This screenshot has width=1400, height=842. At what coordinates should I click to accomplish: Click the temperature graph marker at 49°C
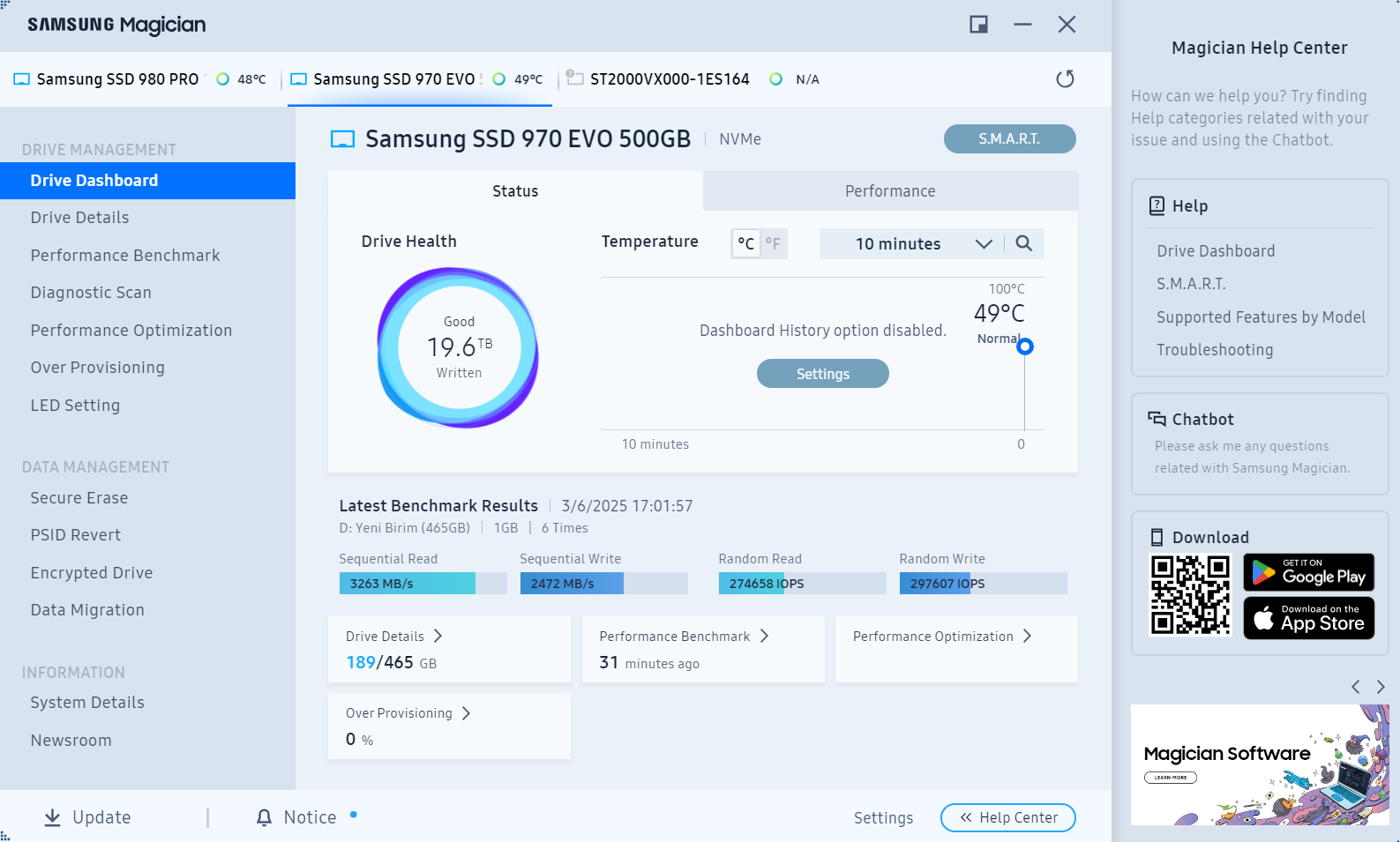1025,346
